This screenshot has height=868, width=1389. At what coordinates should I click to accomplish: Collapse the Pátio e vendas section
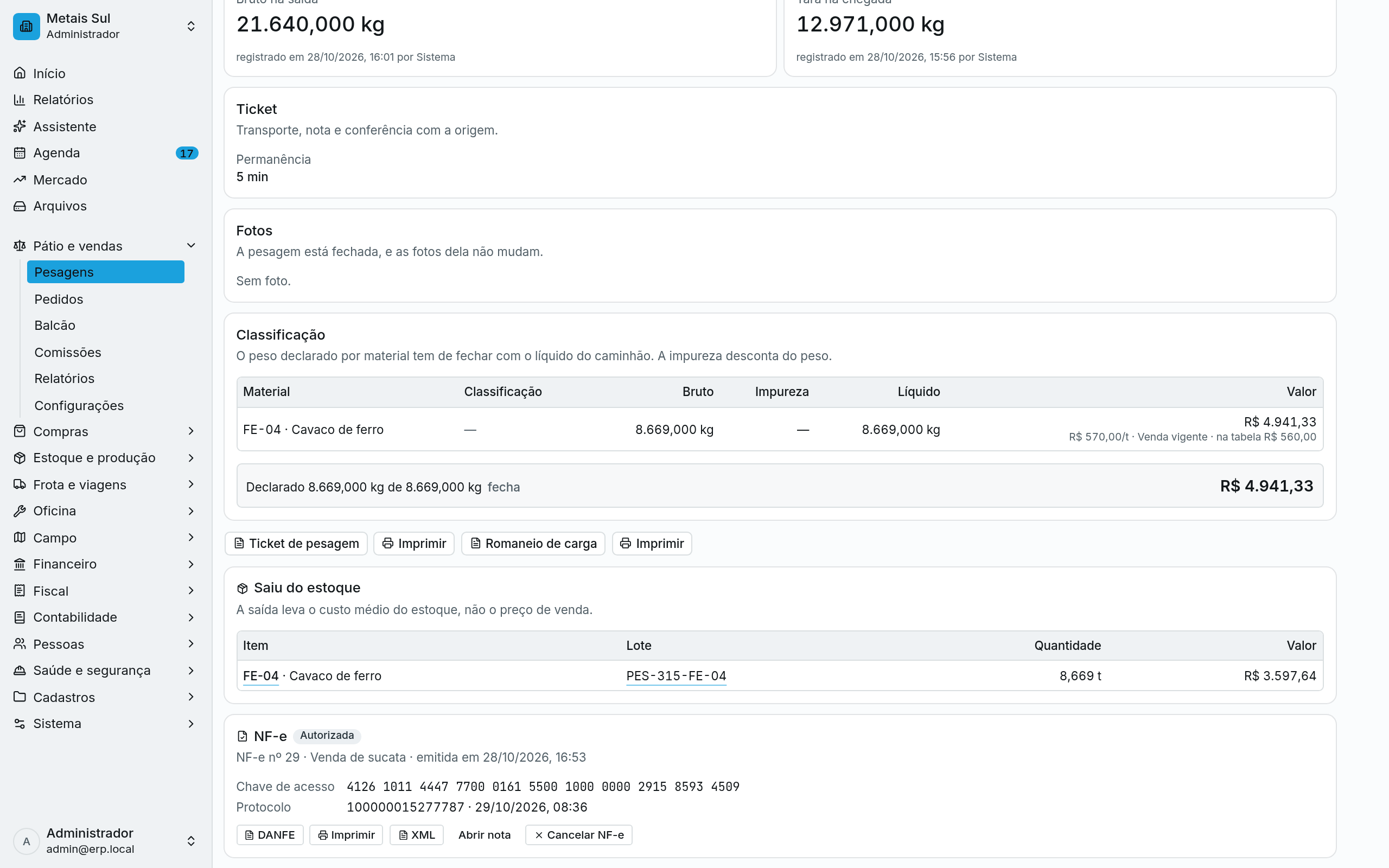pyautogui.click(x=191, y=246)
